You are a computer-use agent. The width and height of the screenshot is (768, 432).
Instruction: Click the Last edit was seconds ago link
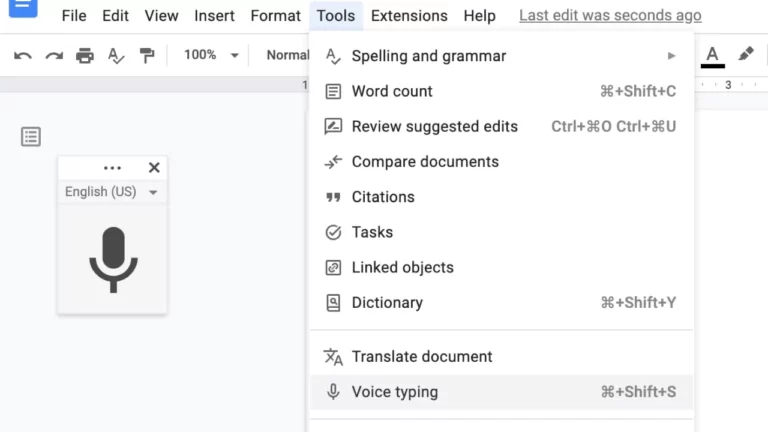pos(610,16)
